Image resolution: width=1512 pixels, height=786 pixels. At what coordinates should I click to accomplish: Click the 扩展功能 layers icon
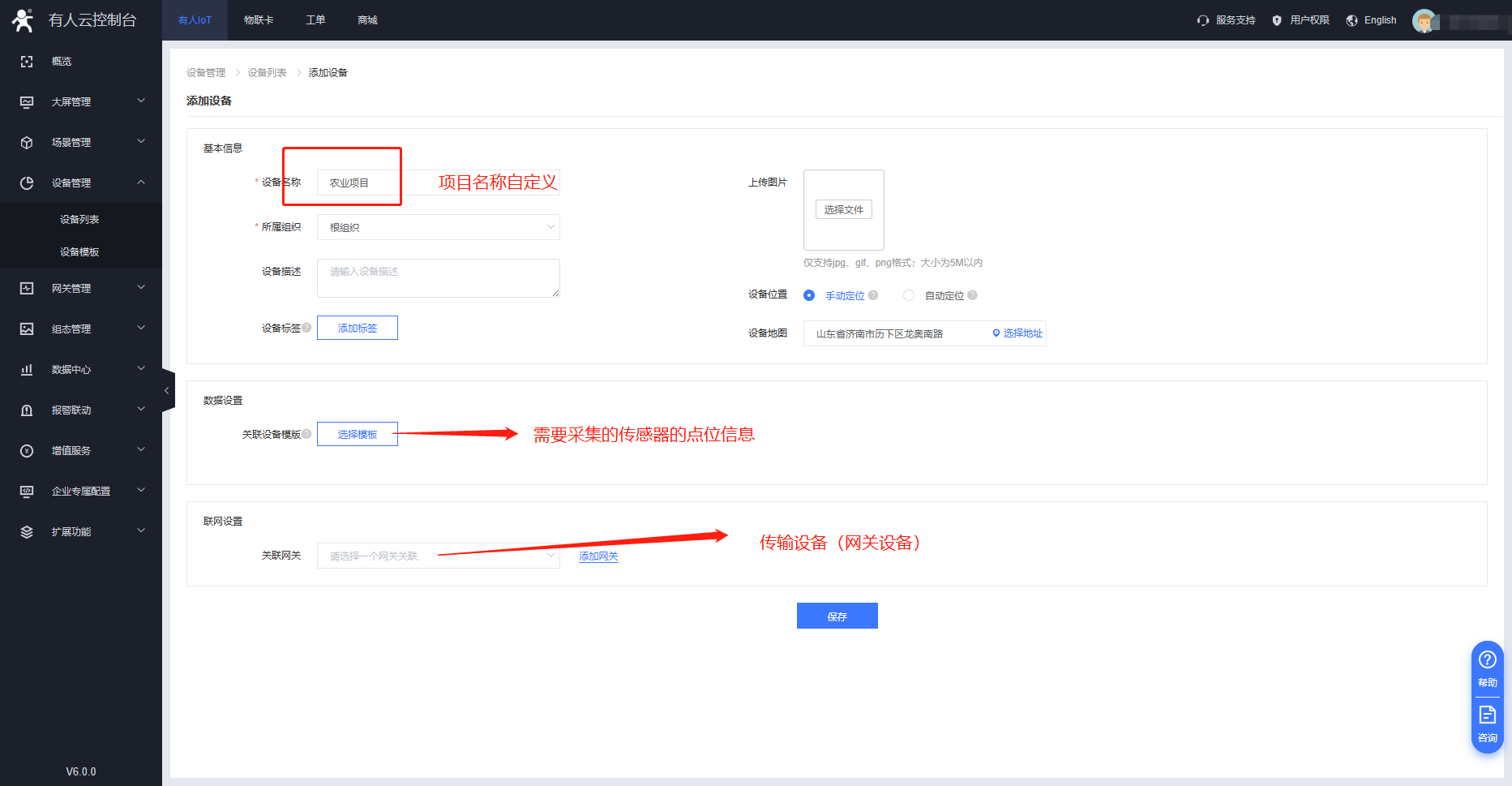click(27, 532)
